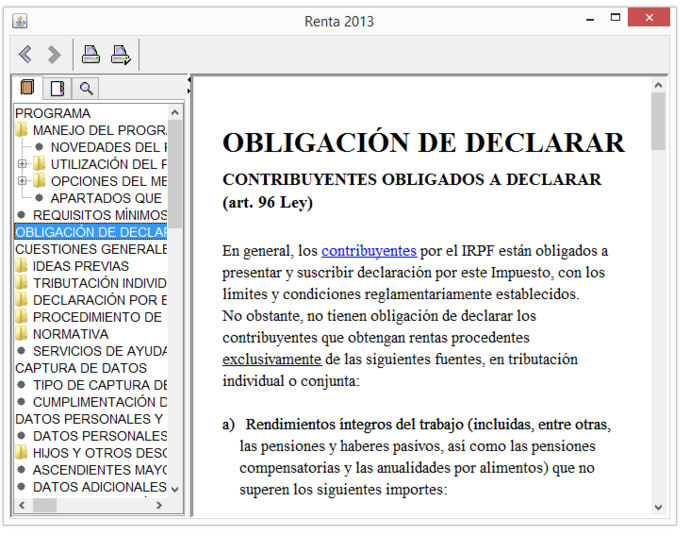The image size is (690, 535).
Task: Click the Print icon in toolbar
Action: [x=91, y=55]
